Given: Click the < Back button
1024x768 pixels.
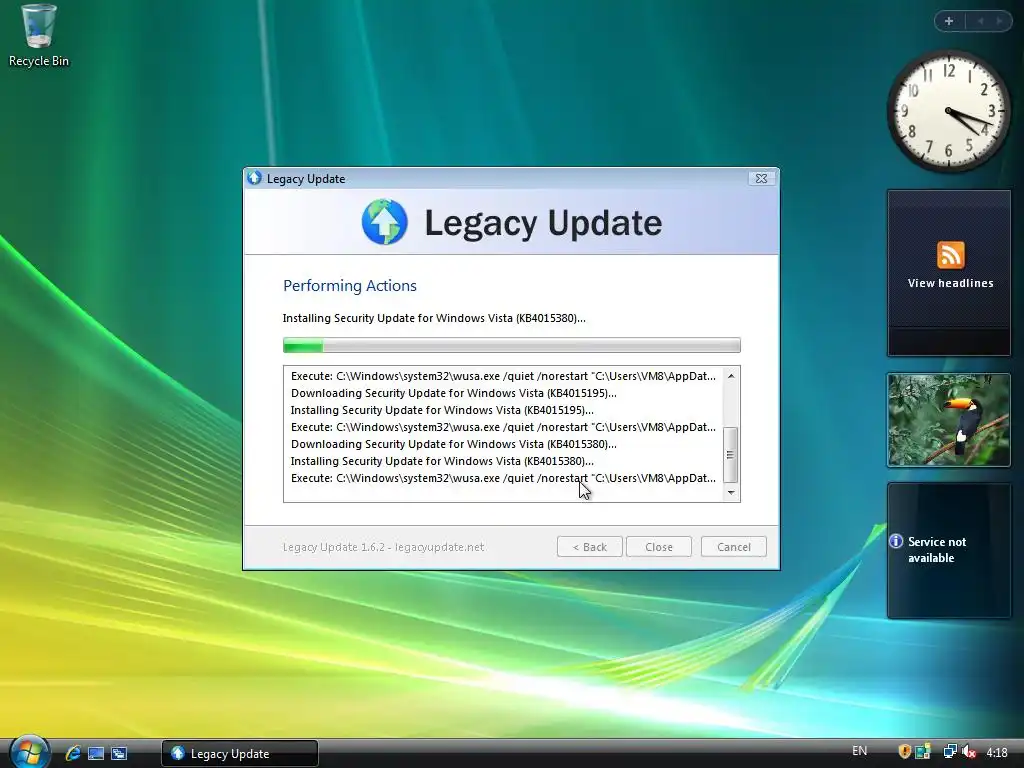Looking at the screenshot, I should click(x=590, y=547).
